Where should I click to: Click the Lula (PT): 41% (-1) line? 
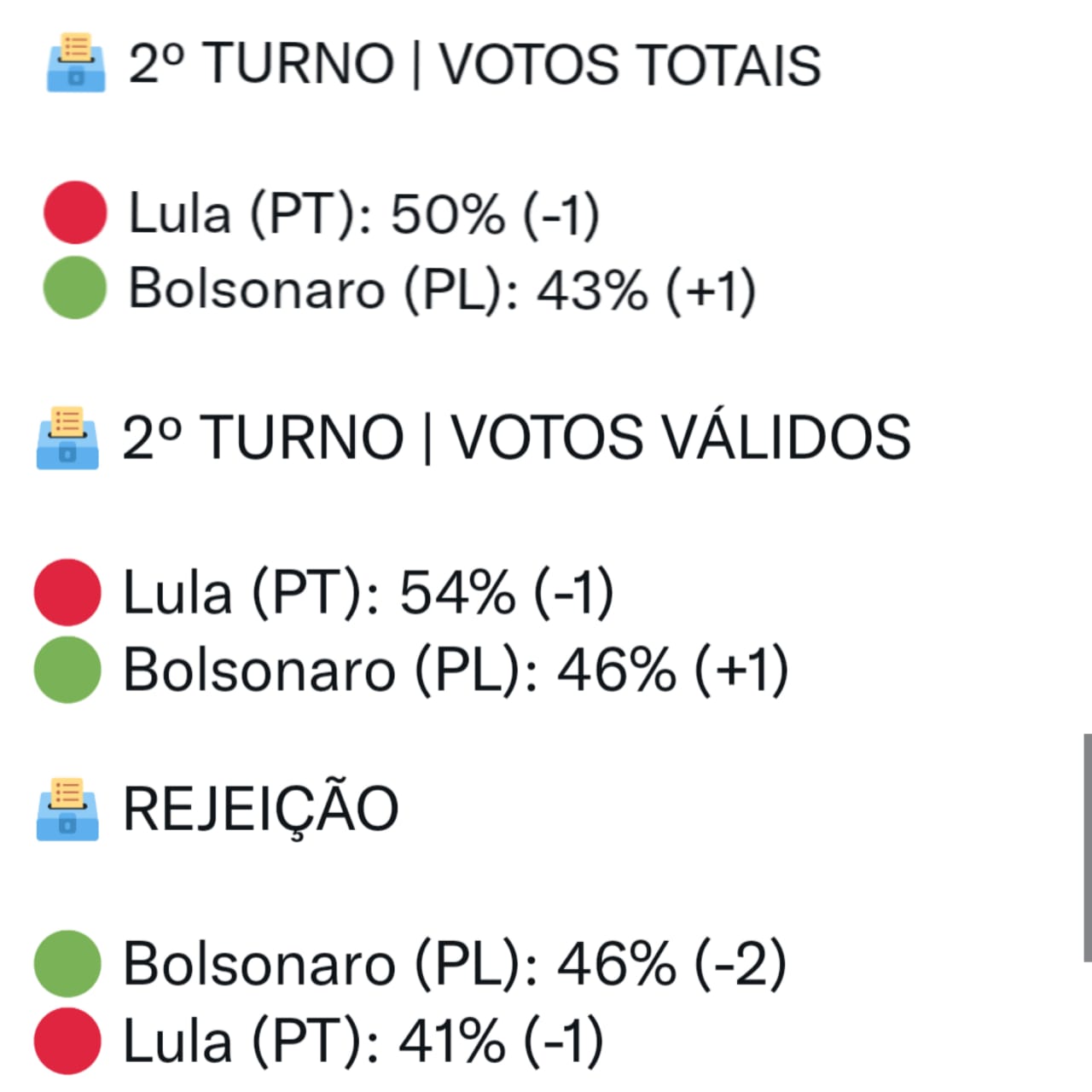(363, 1042)
